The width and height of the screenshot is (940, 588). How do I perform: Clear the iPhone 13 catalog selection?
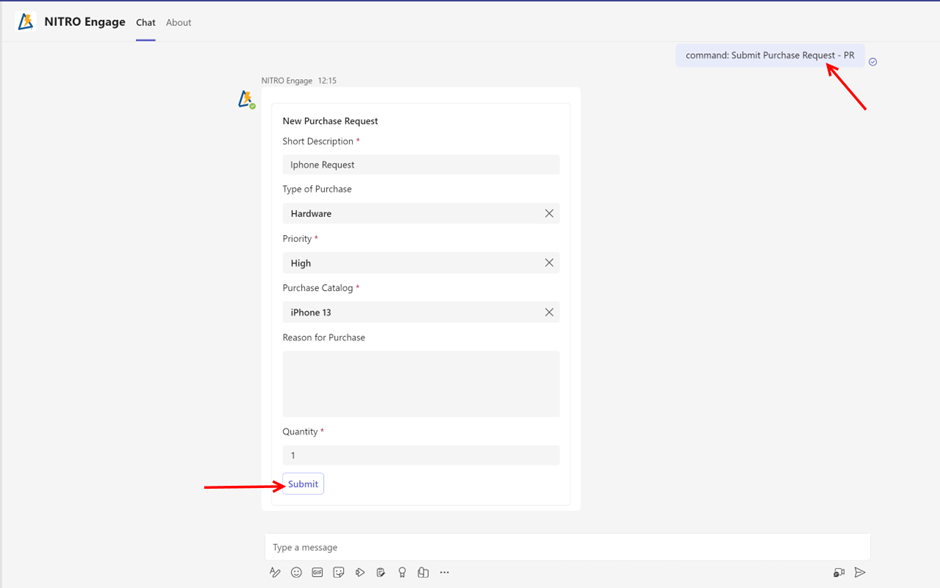coord(549,312)
